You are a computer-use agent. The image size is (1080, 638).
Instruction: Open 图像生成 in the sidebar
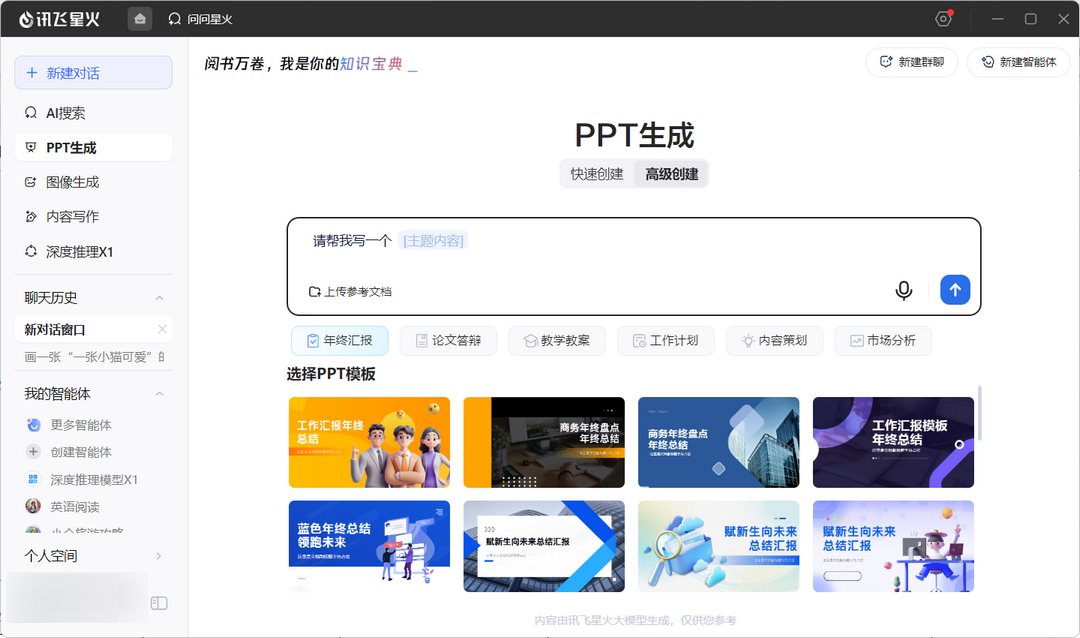pyautogui.click(x=72, y=182)
